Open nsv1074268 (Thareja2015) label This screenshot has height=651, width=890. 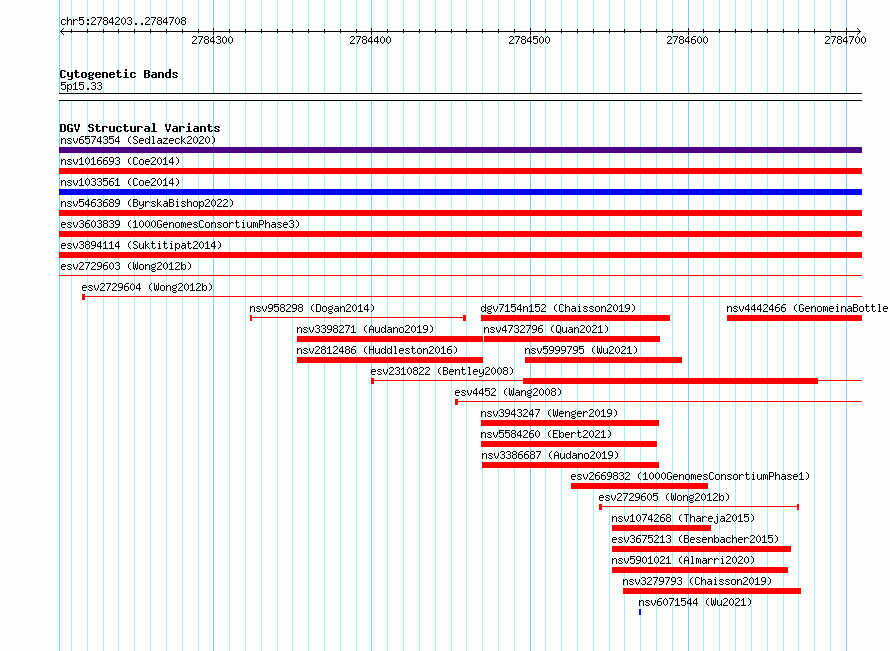[x=683, y=518]
